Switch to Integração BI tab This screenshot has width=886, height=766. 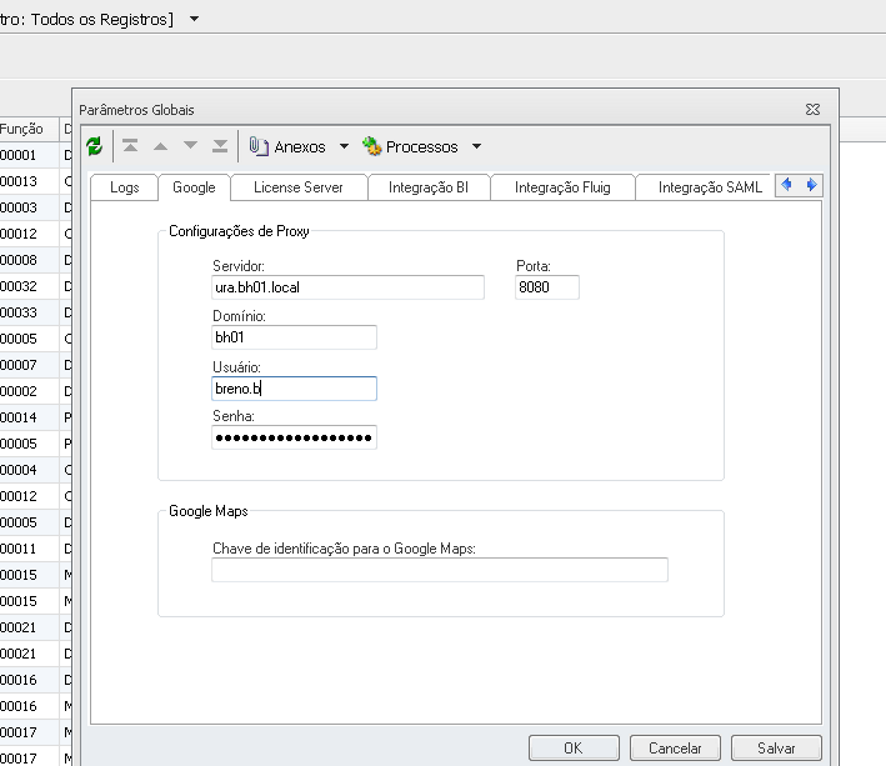428,187
